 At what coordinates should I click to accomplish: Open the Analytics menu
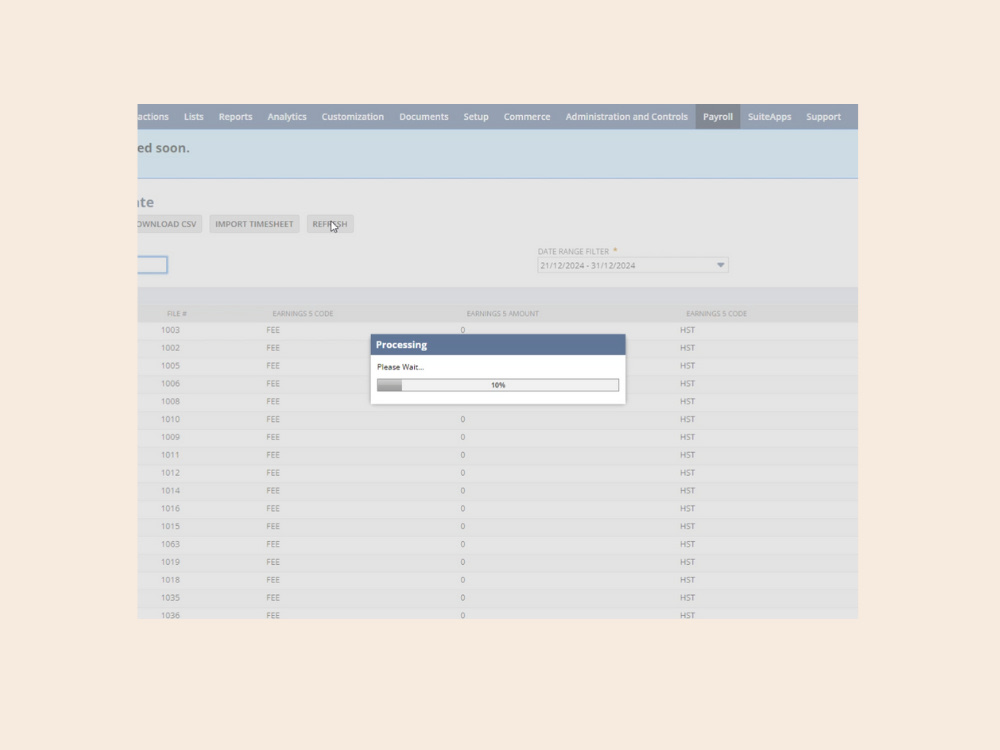click(287, 117)
